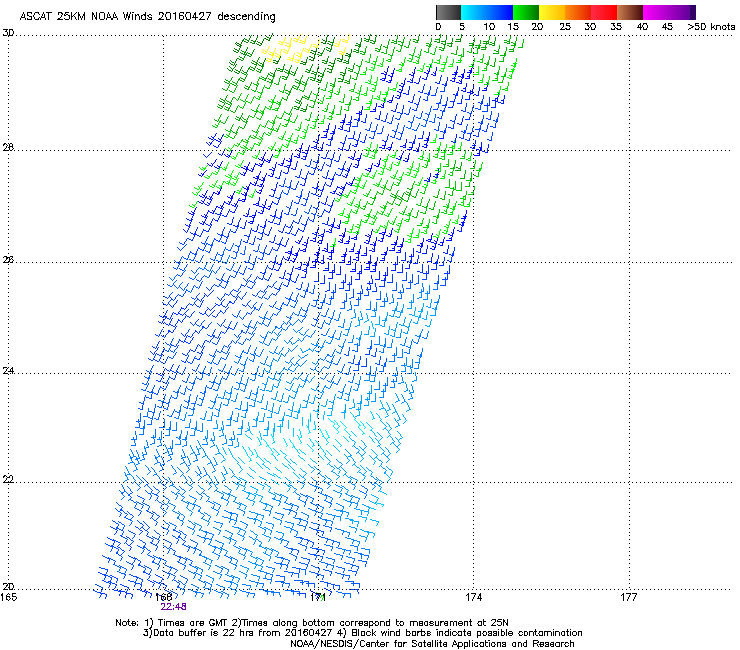Click the legend label '5'

(462, 26)
